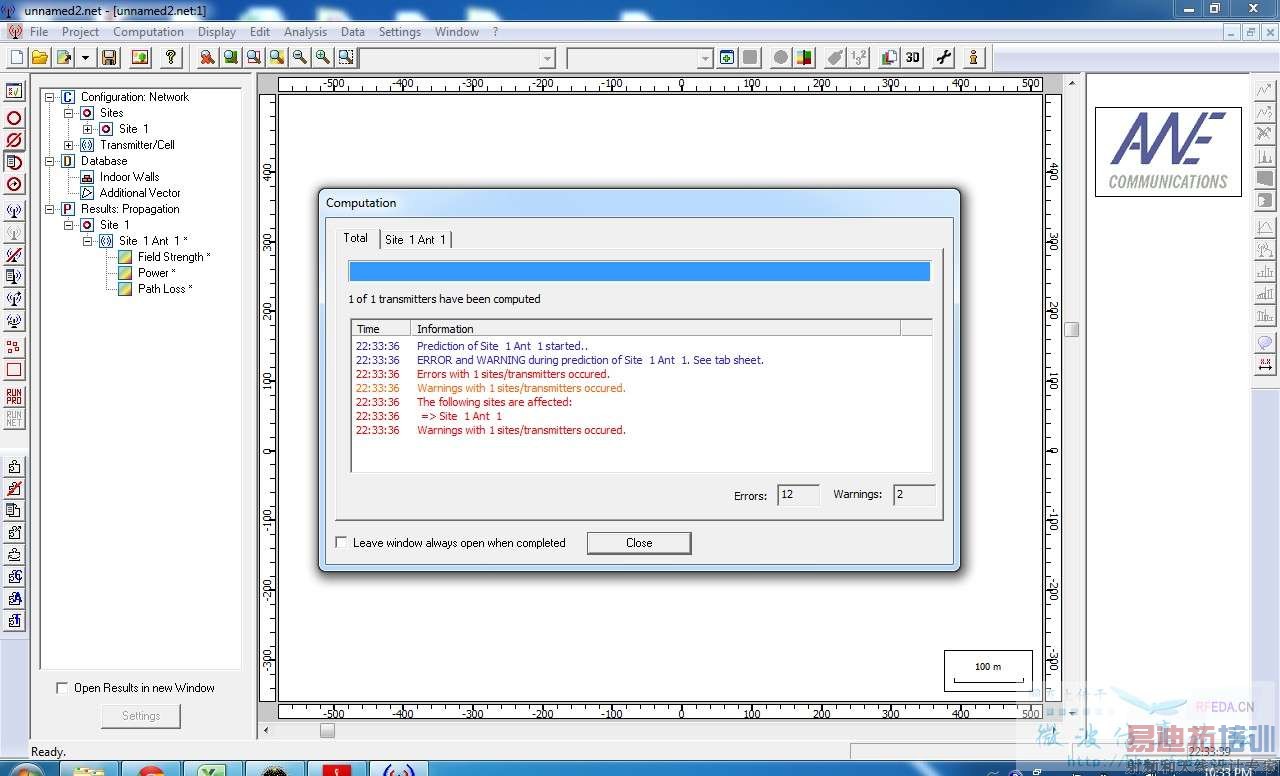Open the Settings menu in menu bar
The width and height of the screenshot is (1280, 776).
pyautogui.click(x=399, y=32)
